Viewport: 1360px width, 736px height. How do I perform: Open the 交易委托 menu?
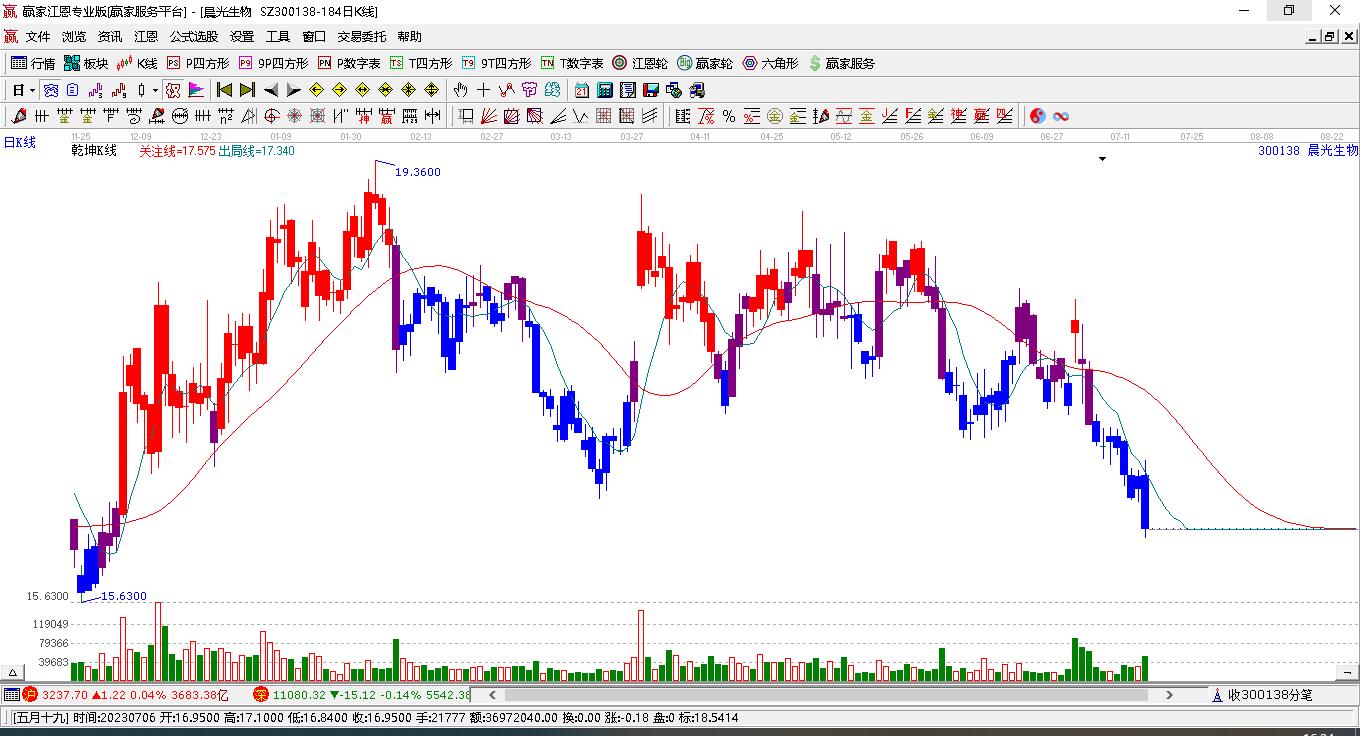tap(362, 37)
